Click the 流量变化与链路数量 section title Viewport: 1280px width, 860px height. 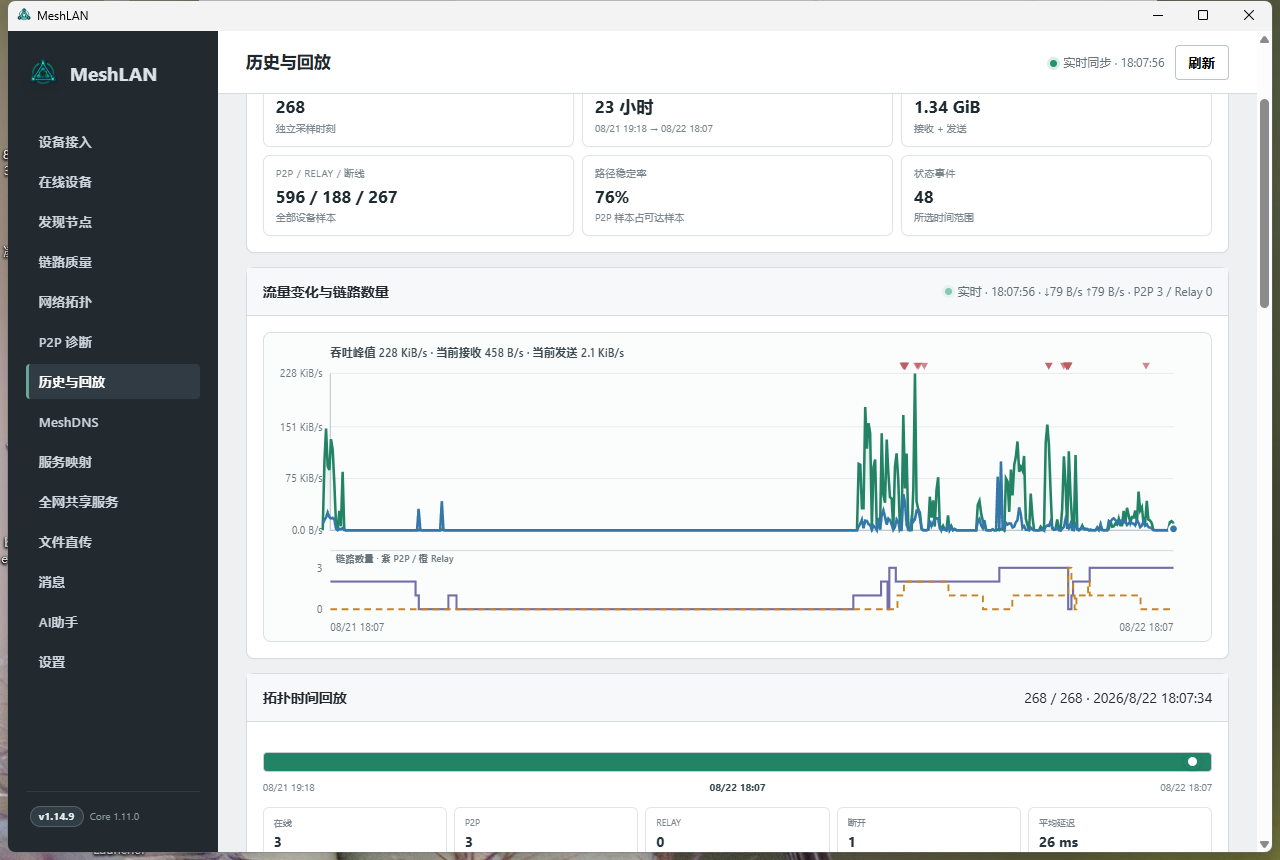(325, 292)
